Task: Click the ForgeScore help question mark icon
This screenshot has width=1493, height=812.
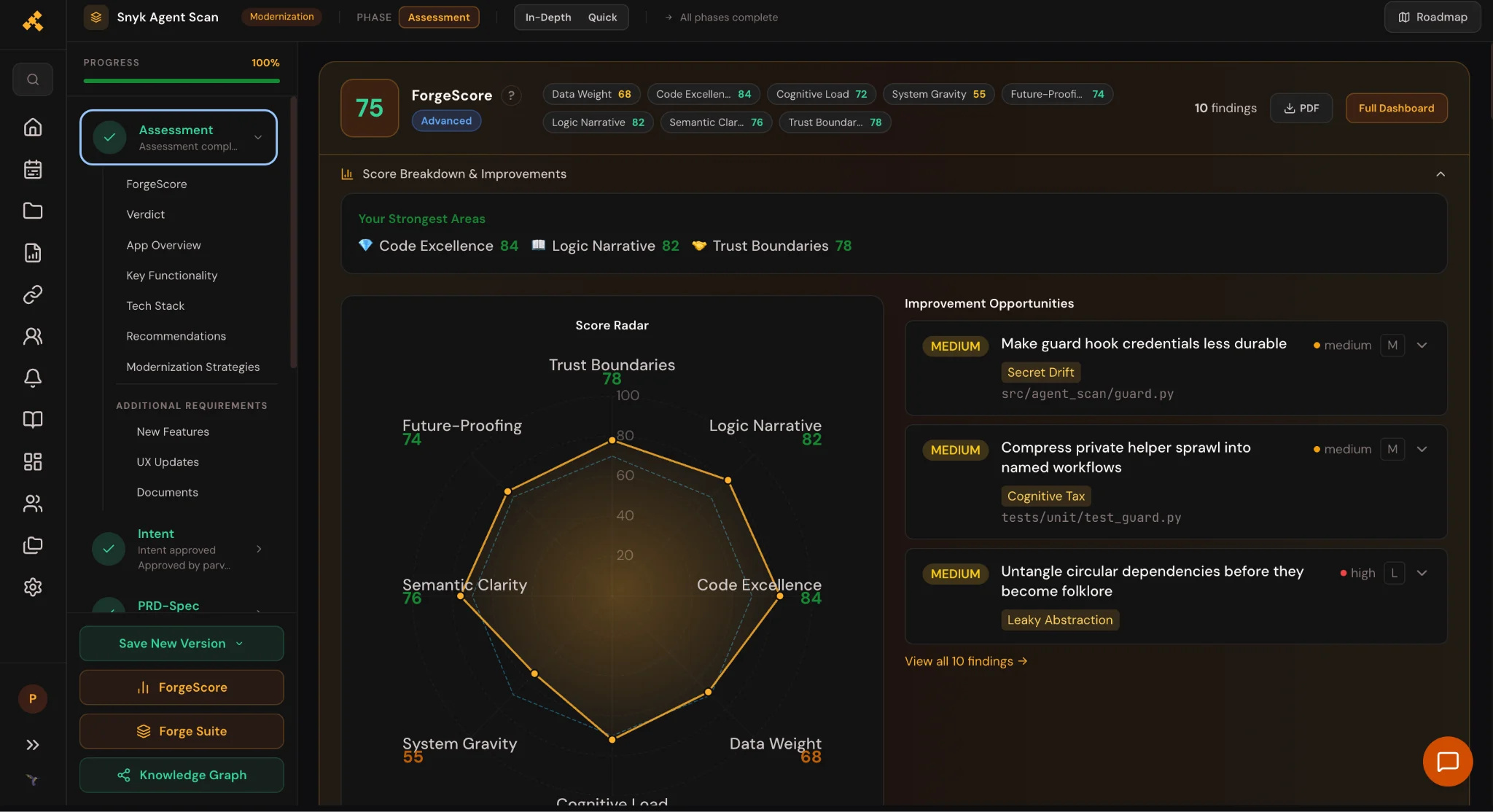Action: tap(512, 95)
